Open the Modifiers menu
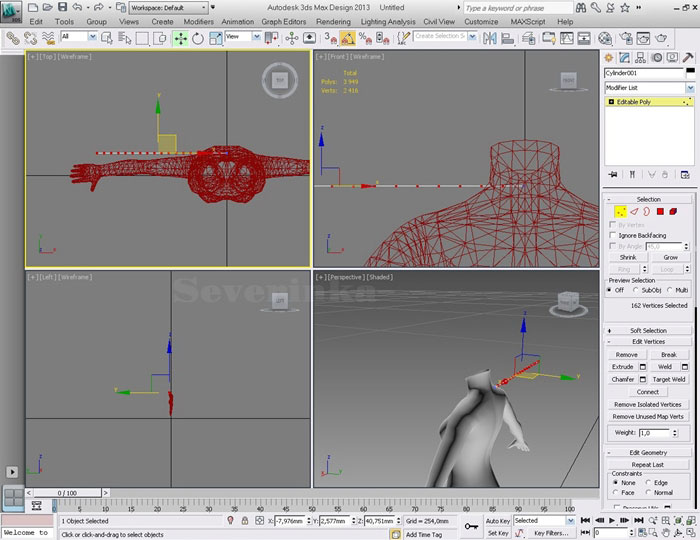This screenshot has height=540, width=700. click(198, 21)
